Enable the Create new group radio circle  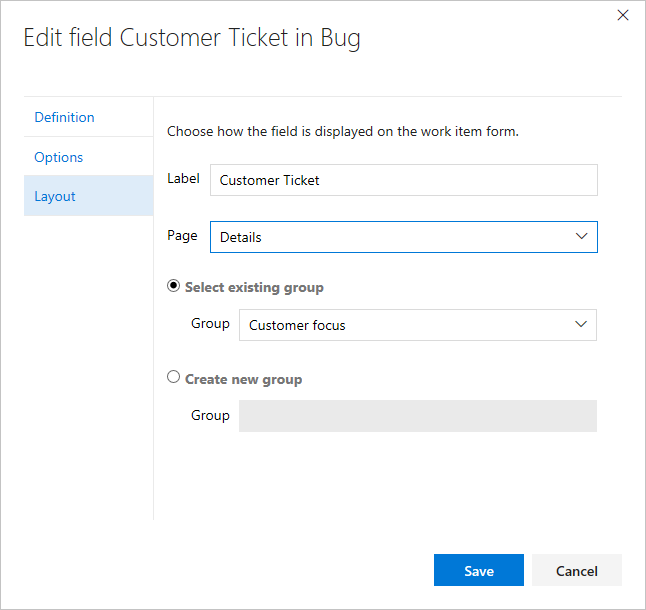174,378
